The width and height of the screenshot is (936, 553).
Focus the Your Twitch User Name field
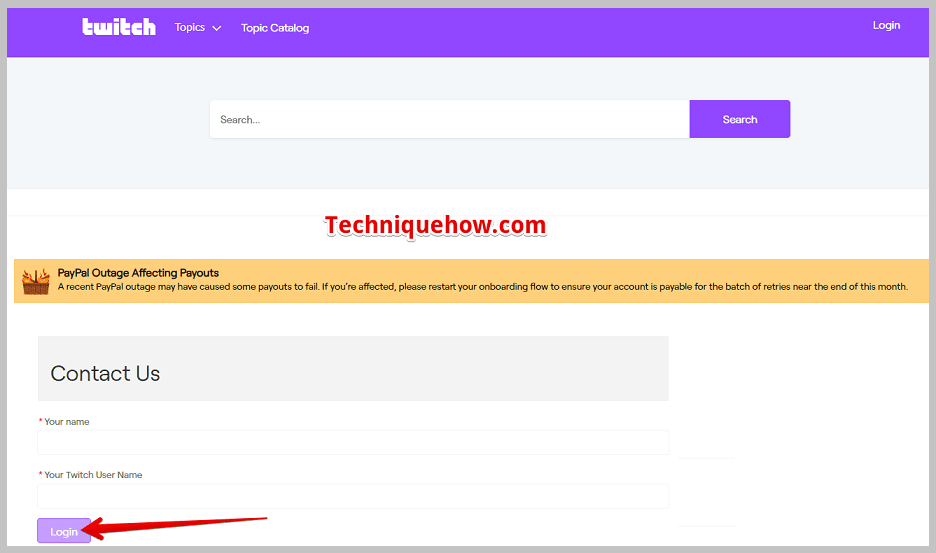(353, 496)
